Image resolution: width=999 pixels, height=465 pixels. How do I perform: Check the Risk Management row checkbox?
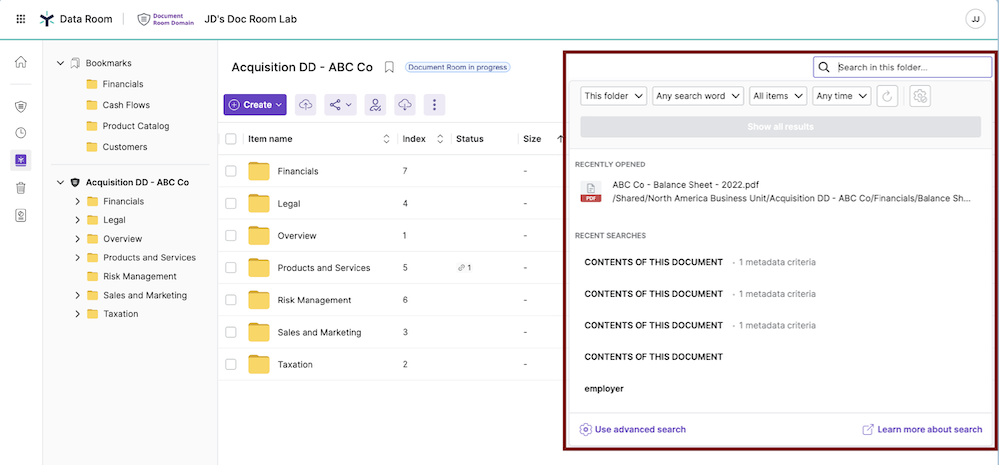(231, 300)
